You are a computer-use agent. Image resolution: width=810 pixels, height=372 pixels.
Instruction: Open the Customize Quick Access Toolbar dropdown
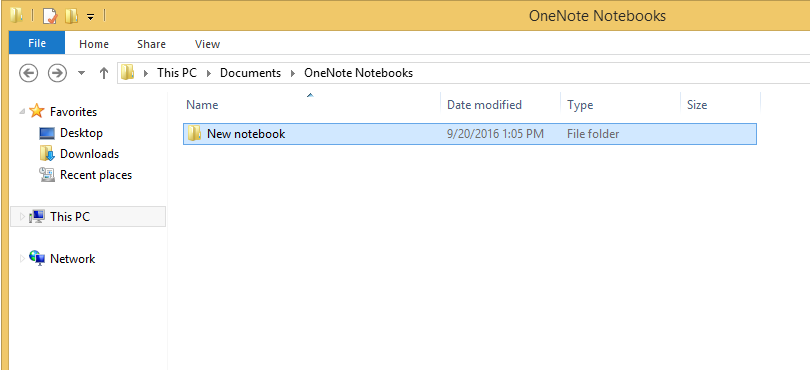(x=90, y=17)
